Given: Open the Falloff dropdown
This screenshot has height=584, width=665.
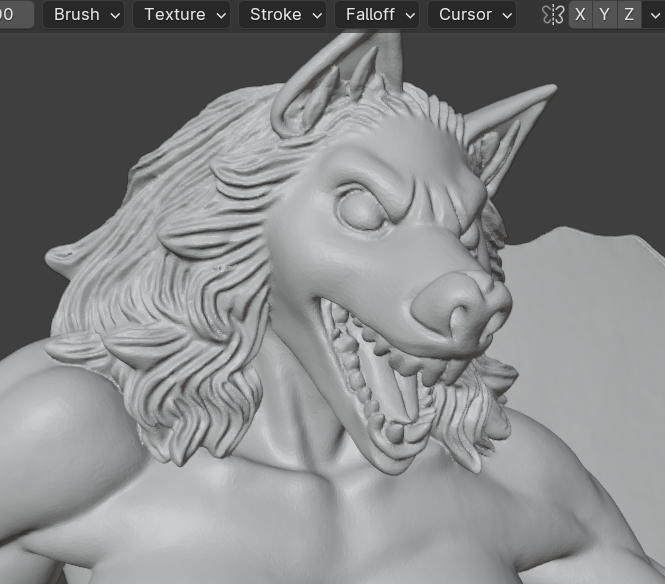Looking at the screenshot, I should [x=377, y=14].
